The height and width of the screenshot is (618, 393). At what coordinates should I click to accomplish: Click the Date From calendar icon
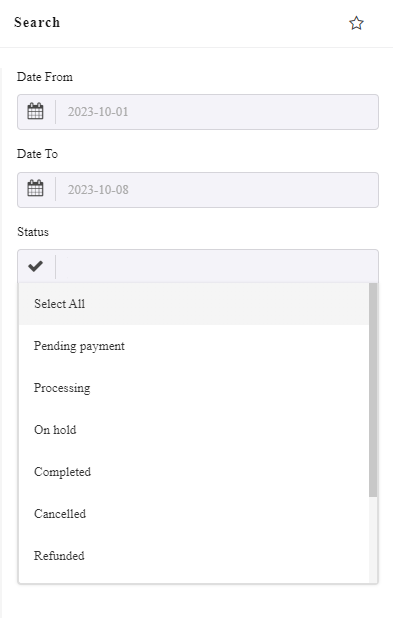[x=35, y=111]
